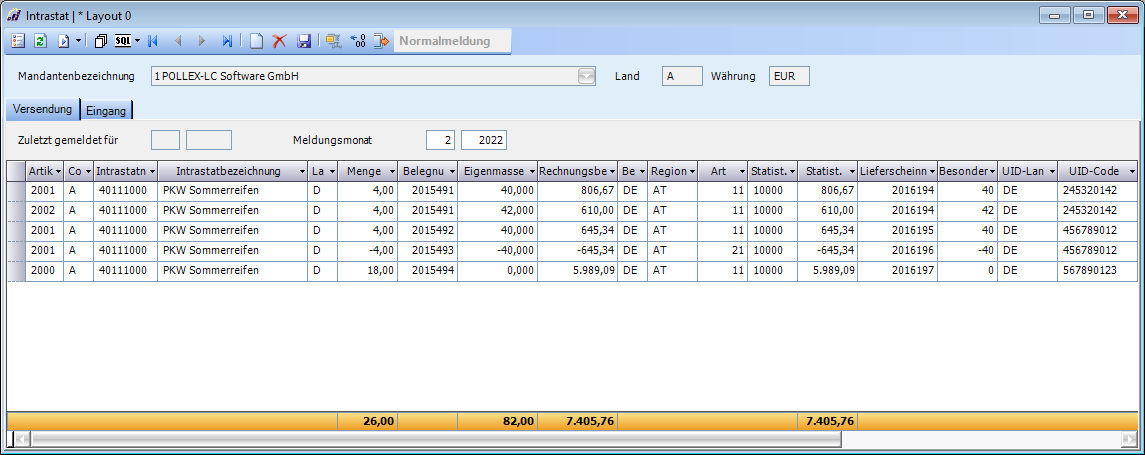Click the green refresh icon in toolbar

[x=40, y=41]
